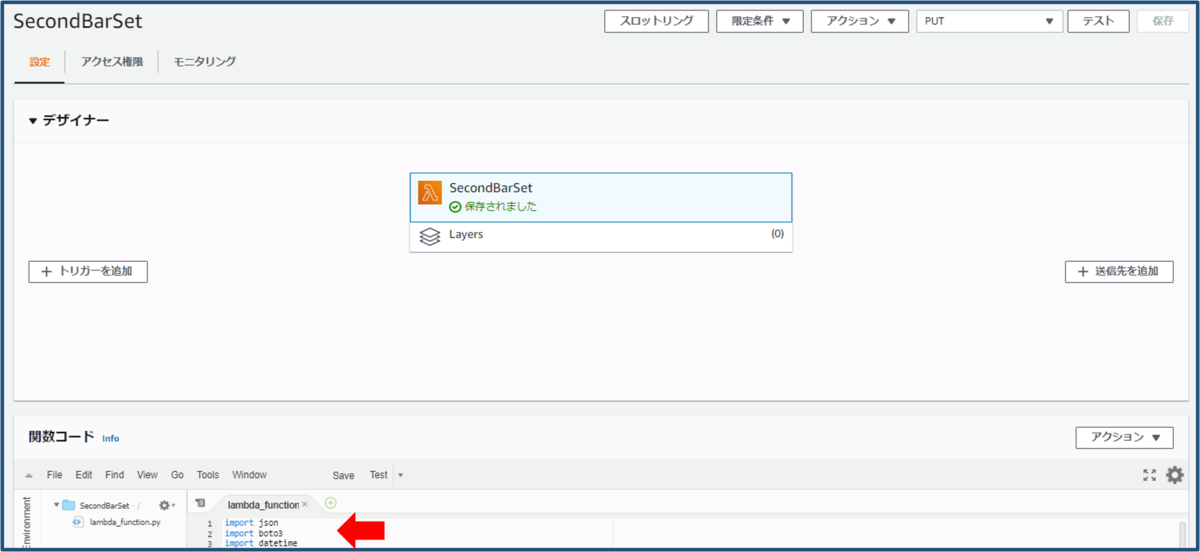Toggle editor fullscreen icon
1200x552 pixels.
click(x=1150, y=475)
